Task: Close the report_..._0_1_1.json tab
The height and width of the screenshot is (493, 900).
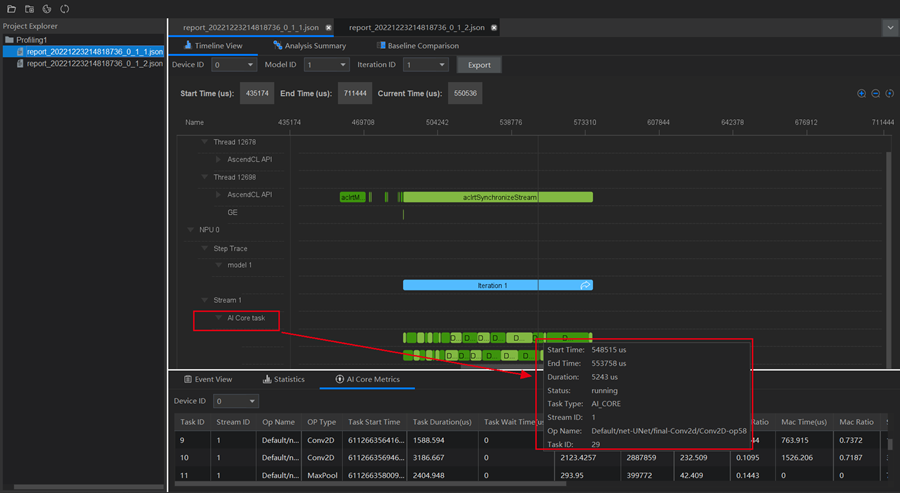Action: click(x=329, y=28)
